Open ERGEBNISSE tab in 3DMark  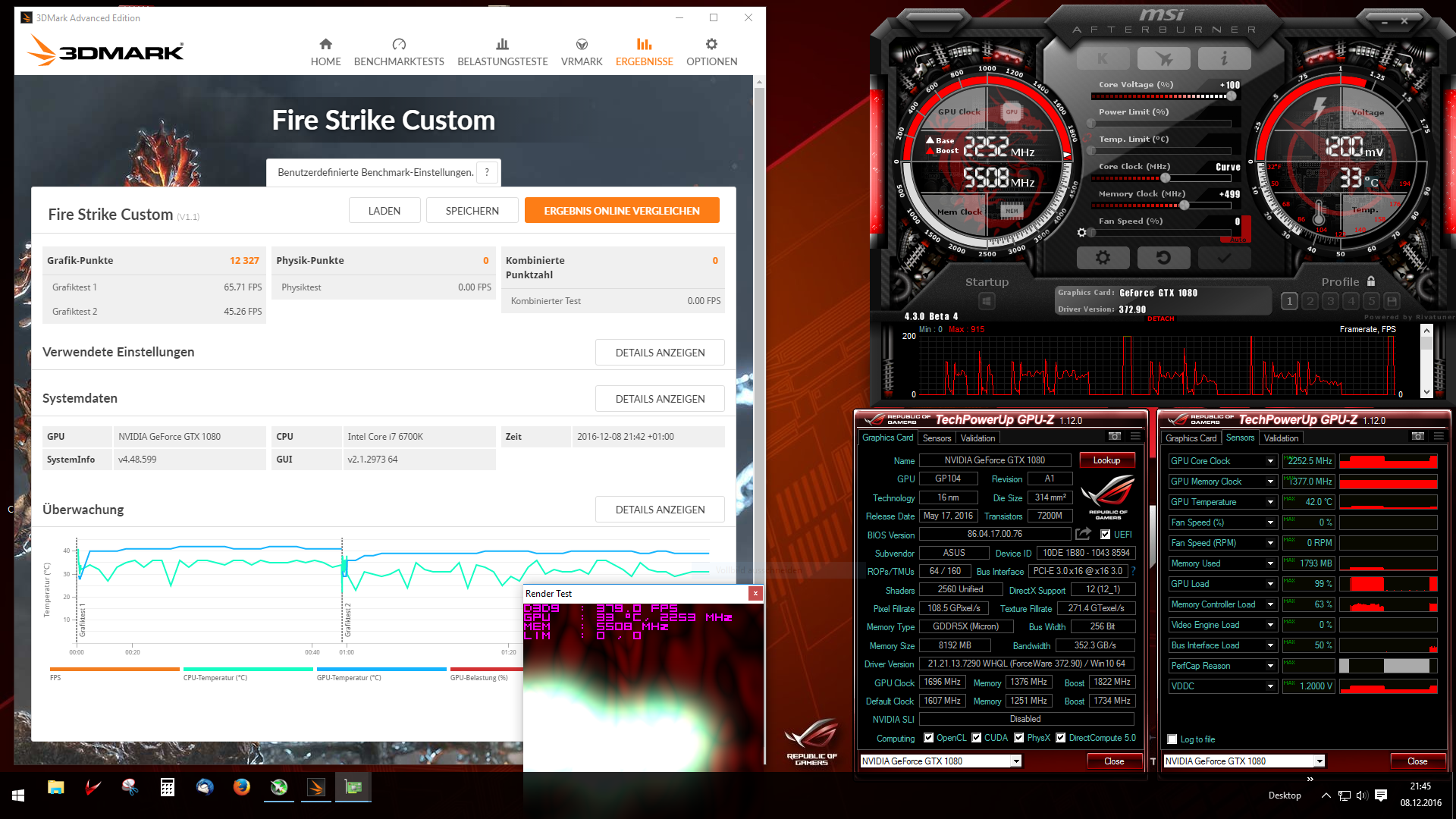[x=645, y=52]
